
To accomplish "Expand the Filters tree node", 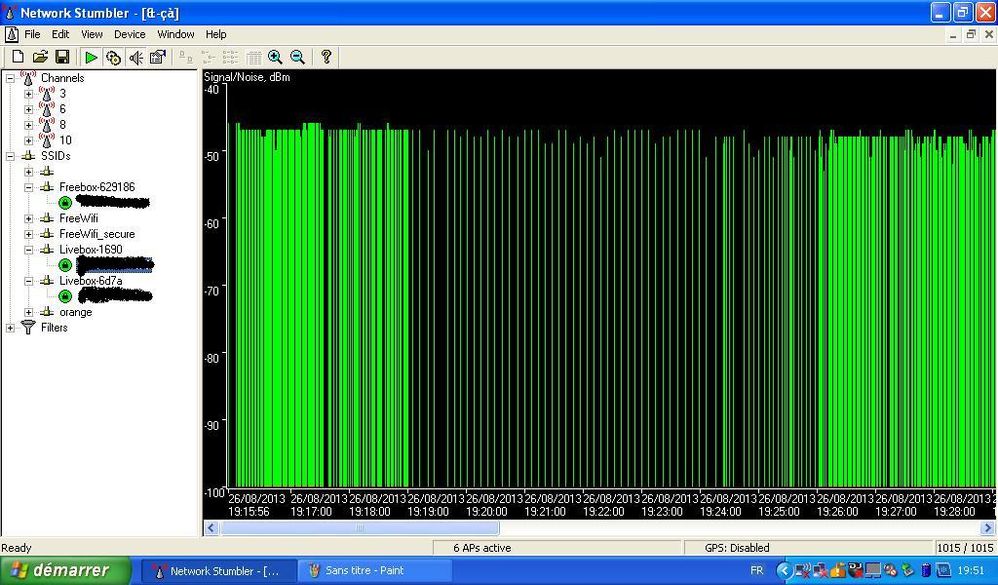I will click(x=11, y=328).
